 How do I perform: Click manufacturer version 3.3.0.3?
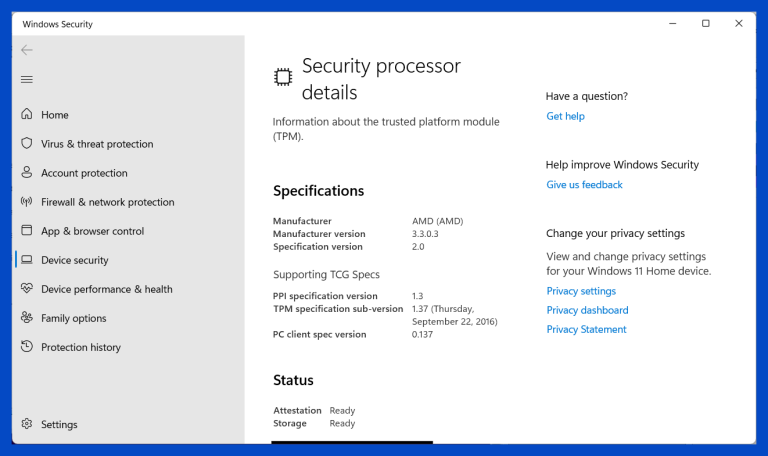425,234
